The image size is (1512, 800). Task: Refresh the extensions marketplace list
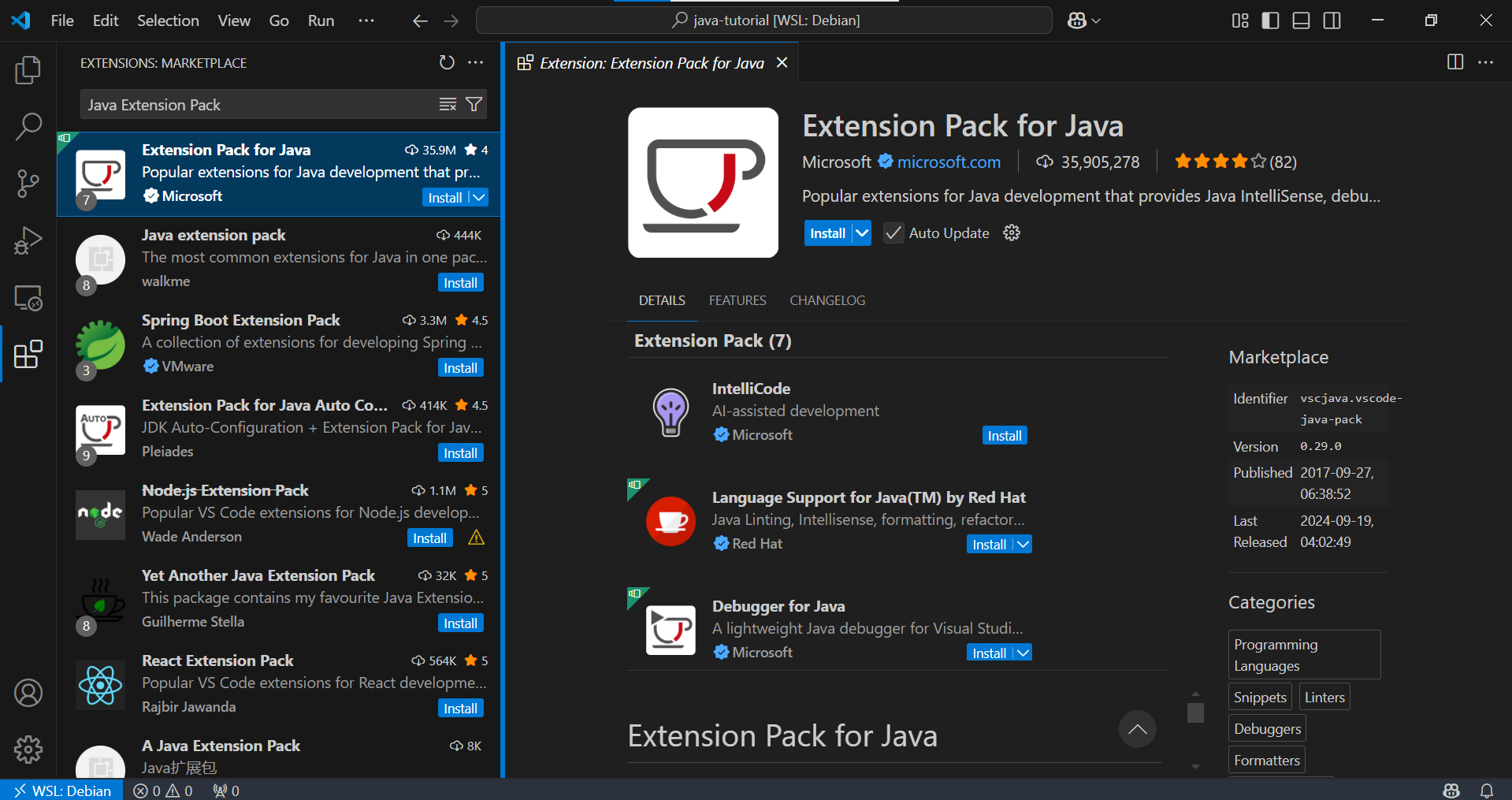tap(447, 62)
